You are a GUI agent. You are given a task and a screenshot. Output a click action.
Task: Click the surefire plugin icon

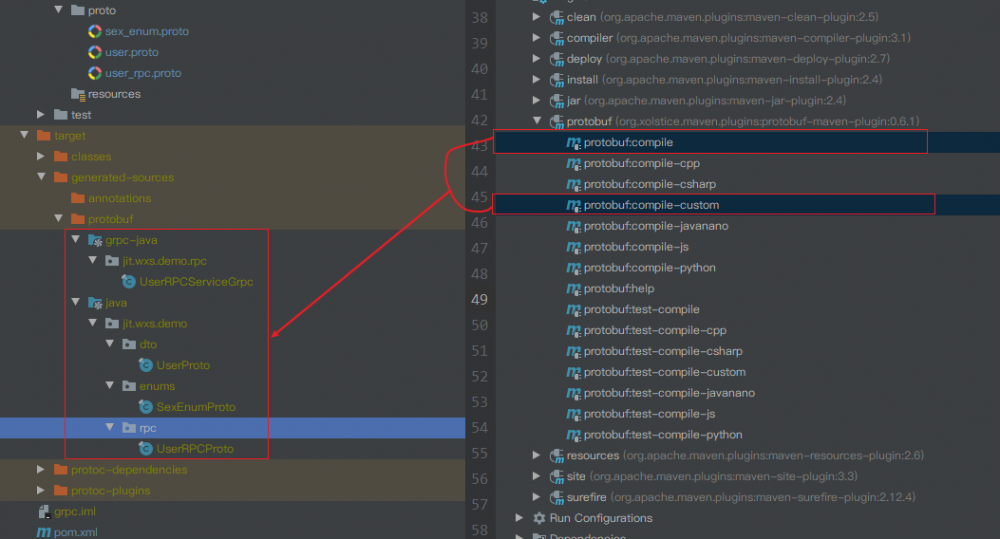(x=557, y=498)
